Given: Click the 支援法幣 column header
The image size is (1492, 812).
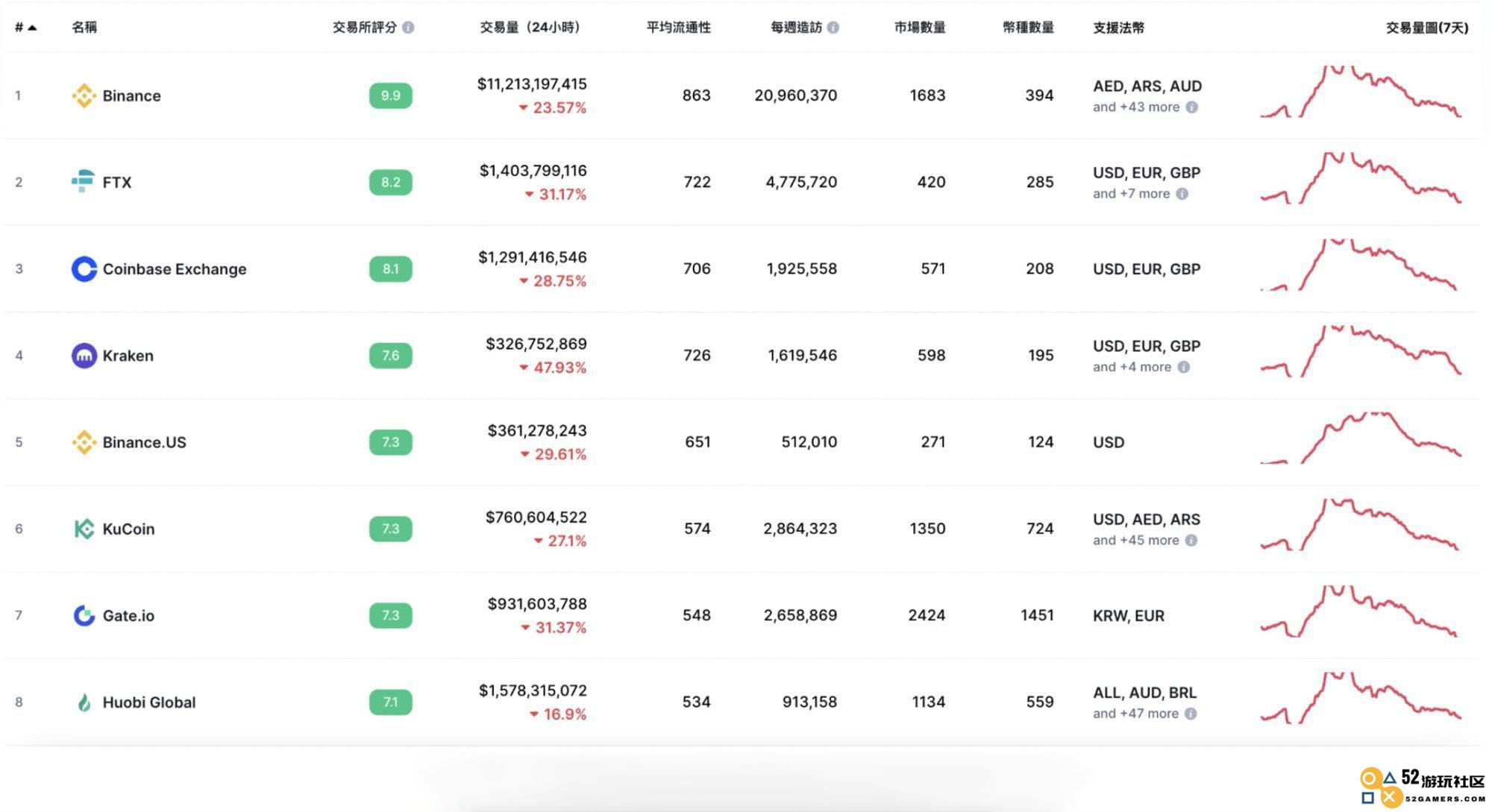Looking at the screenshot, I should pyautogui.click(x=1118, y=28).
